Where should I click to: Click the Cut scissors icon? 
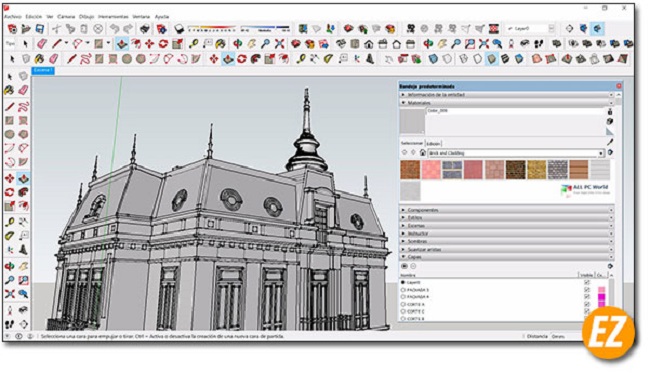[56, 29]
